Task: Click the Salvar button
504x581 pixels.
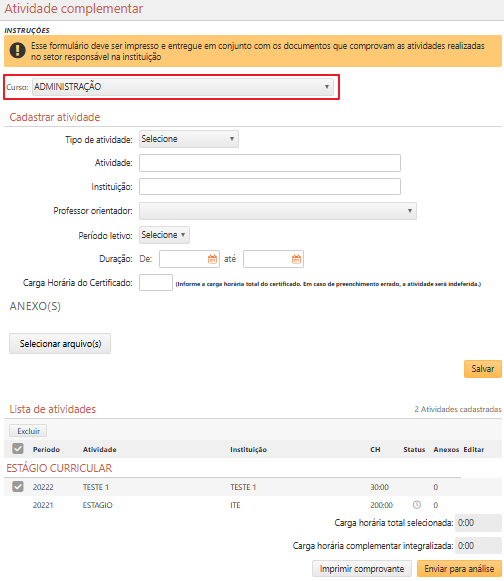Action: 483,369
